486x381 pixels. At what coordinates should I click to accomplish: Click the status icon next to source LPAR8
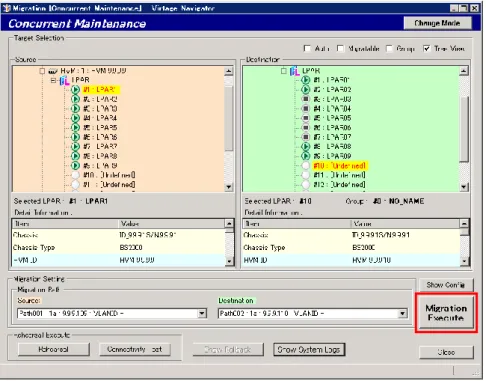tap(76, 156)
